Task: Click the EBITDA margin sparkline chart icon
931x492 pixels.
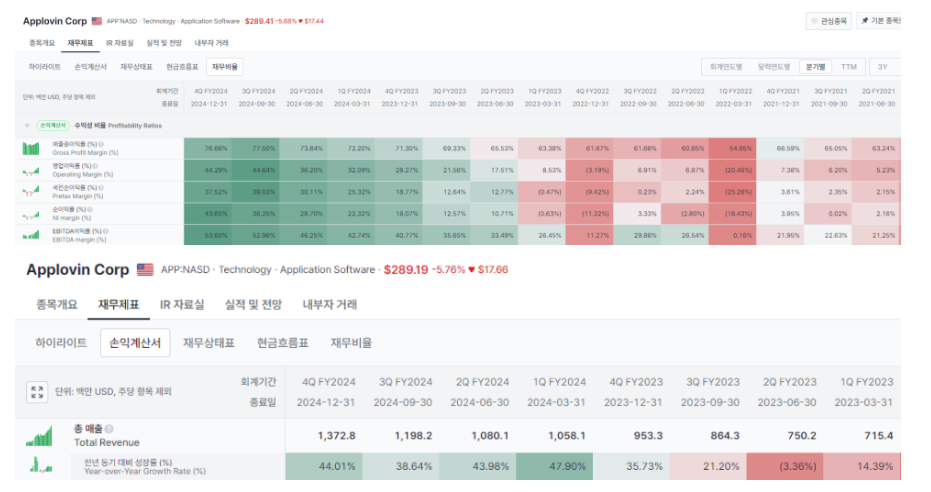Action: pos(31,235)
